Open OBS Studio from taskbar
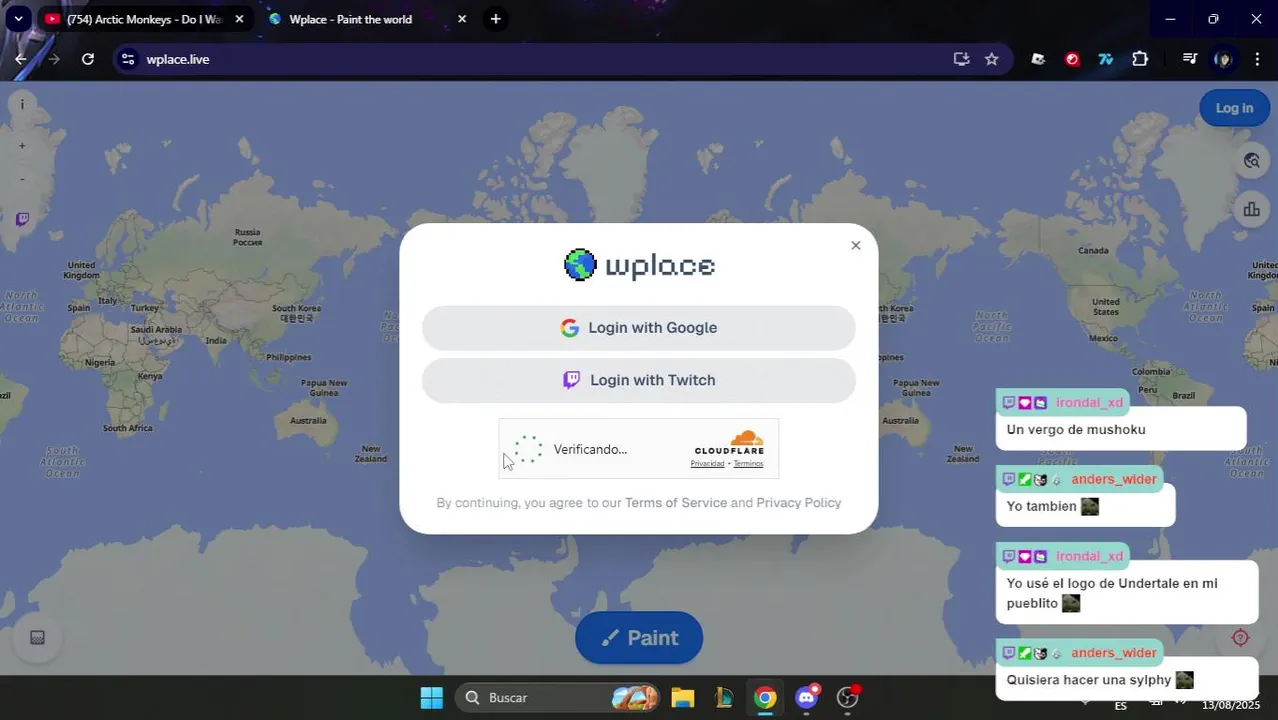 click(x=848, y=698)
